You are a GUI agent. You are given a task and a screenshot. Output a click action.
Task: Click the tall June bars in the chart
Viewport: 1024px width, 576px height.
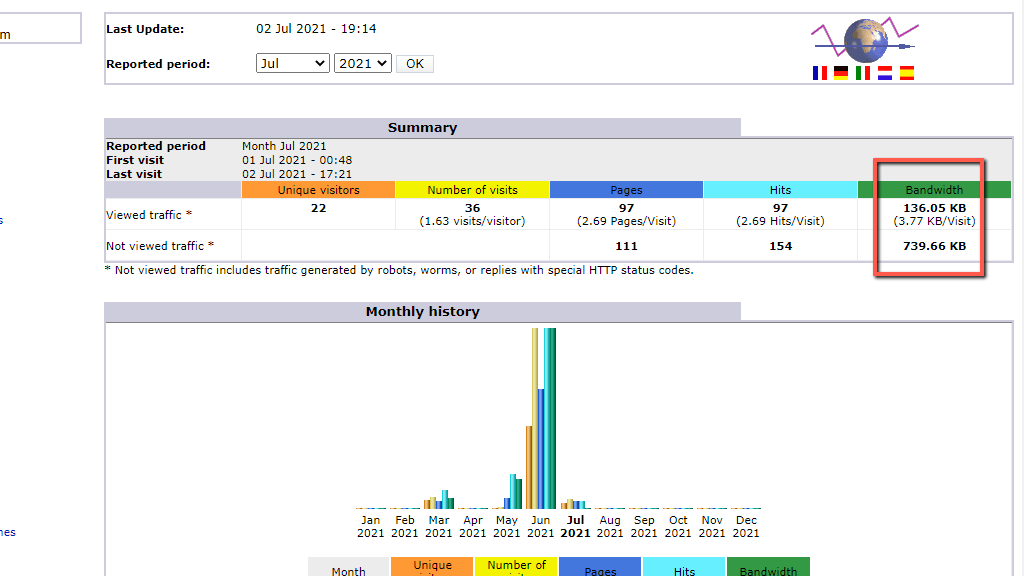542,420
